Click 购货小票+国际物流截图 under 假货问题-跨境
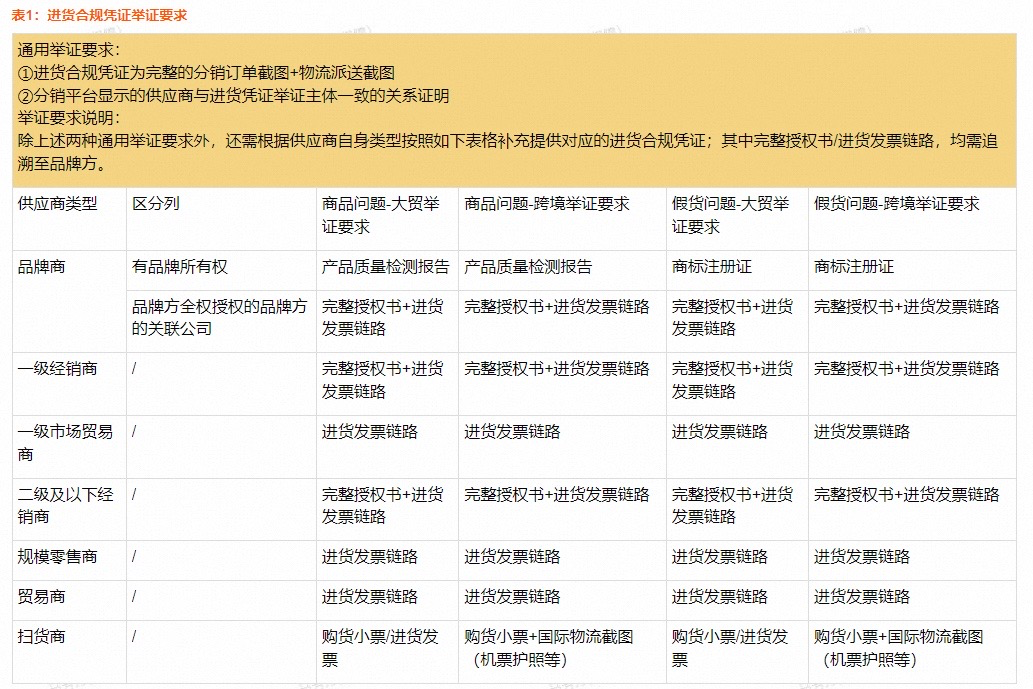1033x689 pixels. click(899, 648)
